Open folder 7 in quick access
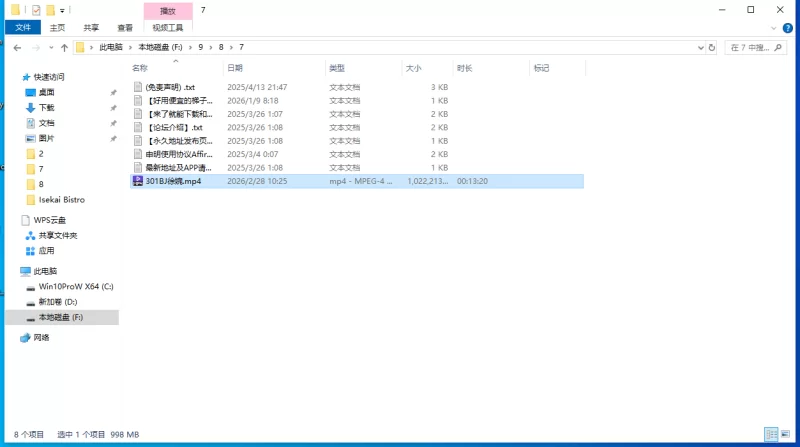This screenshot has height=447, width=800. [41, 169]
